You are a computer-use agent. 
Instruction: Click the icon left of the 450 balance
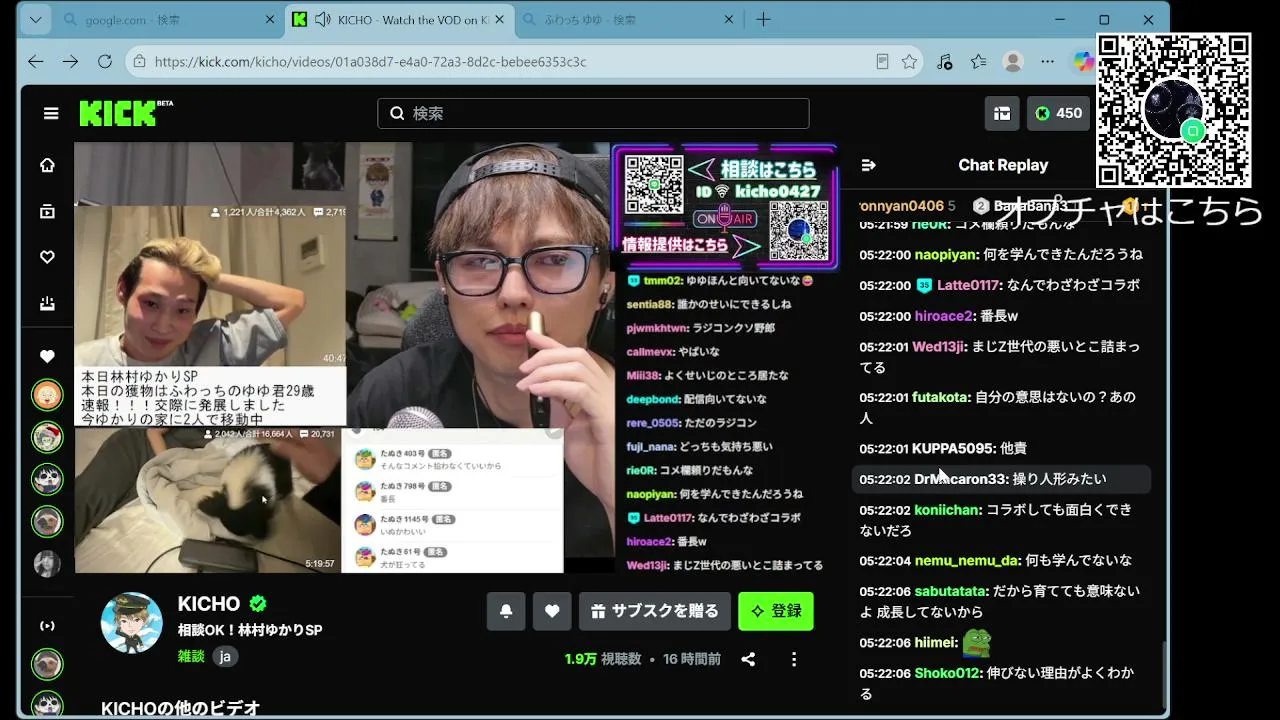click(1002, 113)
